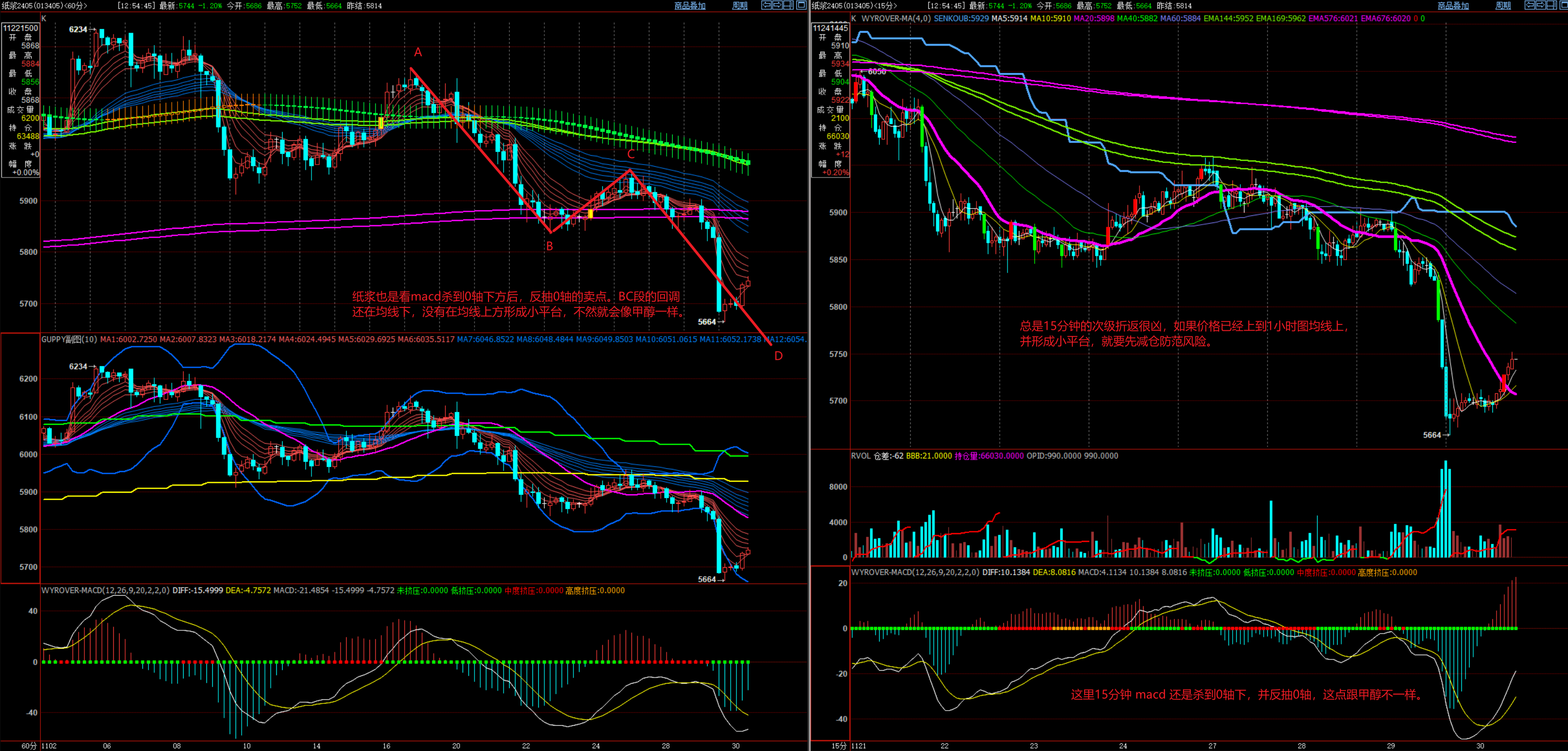Click the 60分 period label at bottom left
The width and height of the screenshot is (1568, 751).
point(28,745)
